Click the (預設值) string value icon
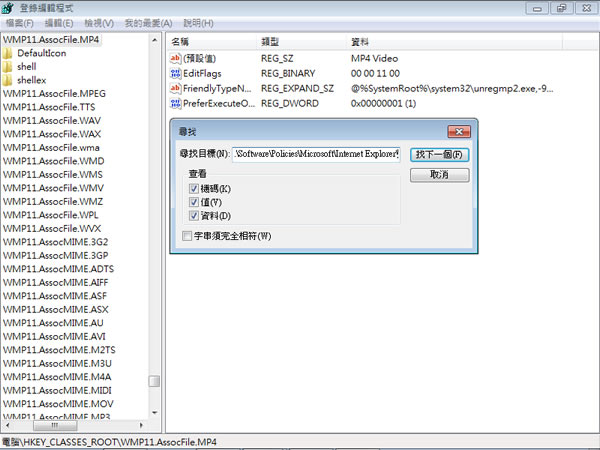The height and width of the screenshot is (450, 600). [x=175, y=58]
